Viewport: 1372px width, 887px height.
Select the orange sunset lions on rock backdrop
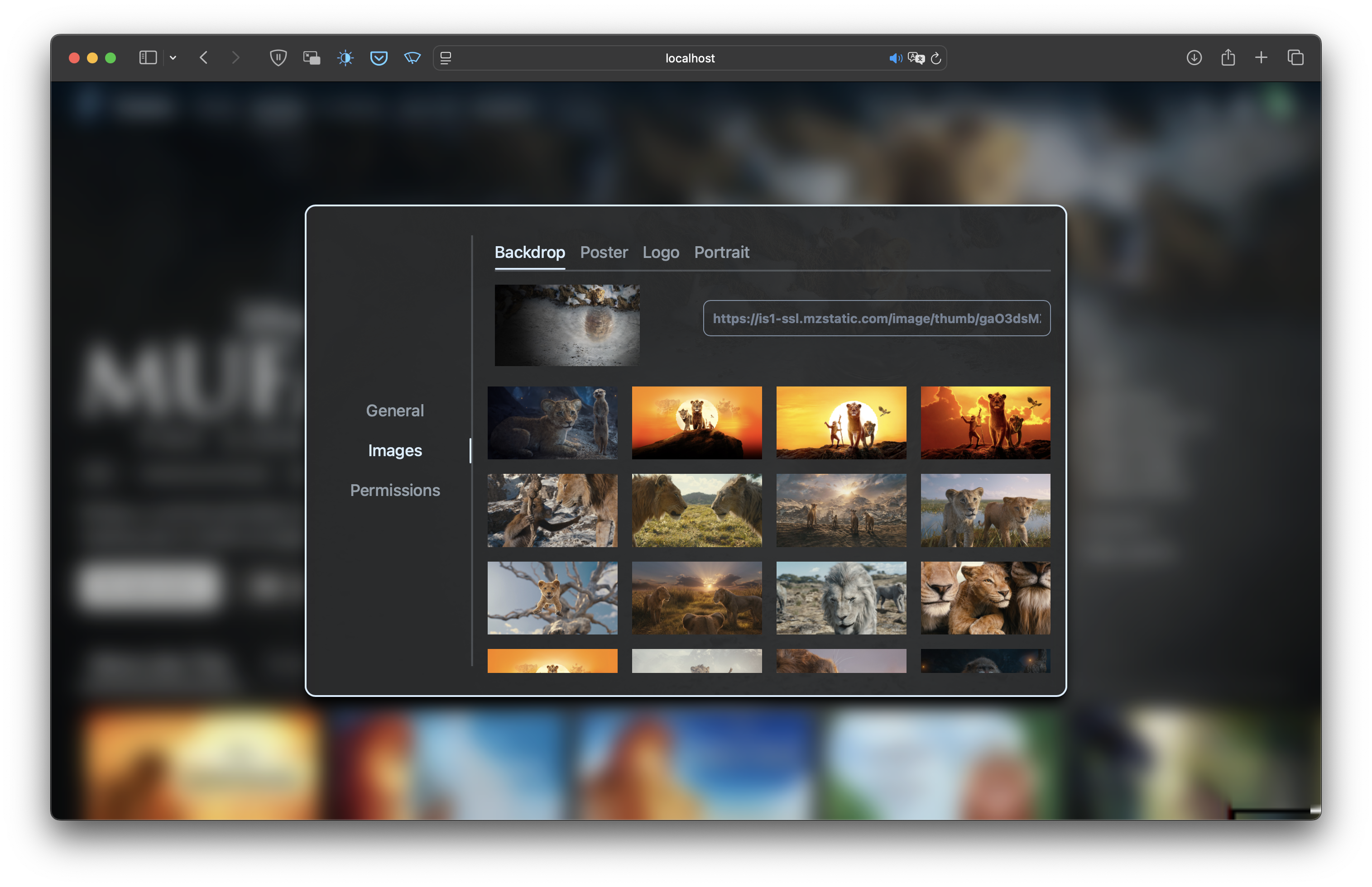click(697, 423)
